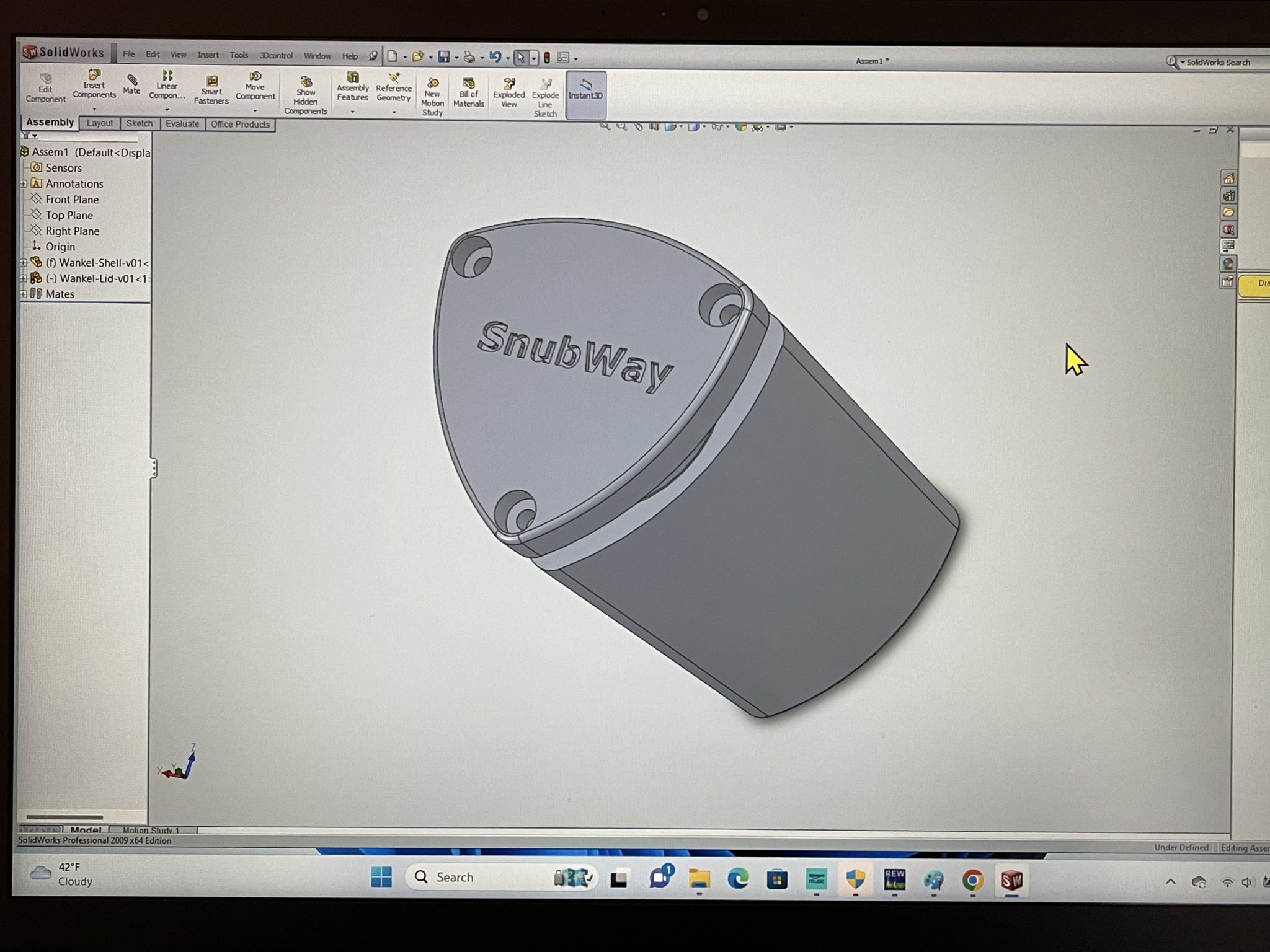Open Bill of Materials tool

tap(469, 92)
